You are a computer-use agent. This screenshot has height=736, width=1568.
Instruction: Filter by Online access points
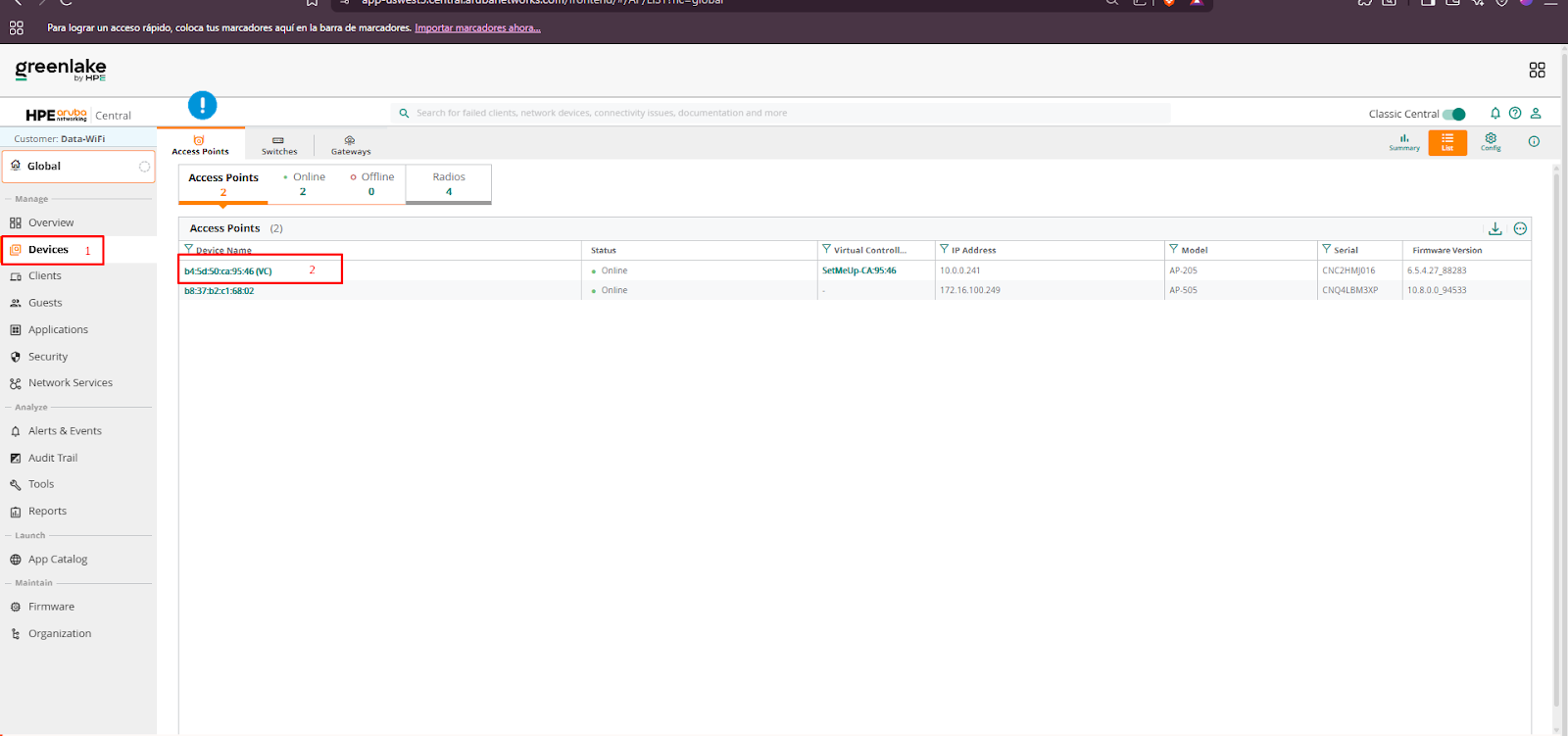click(x=304, y=184)
